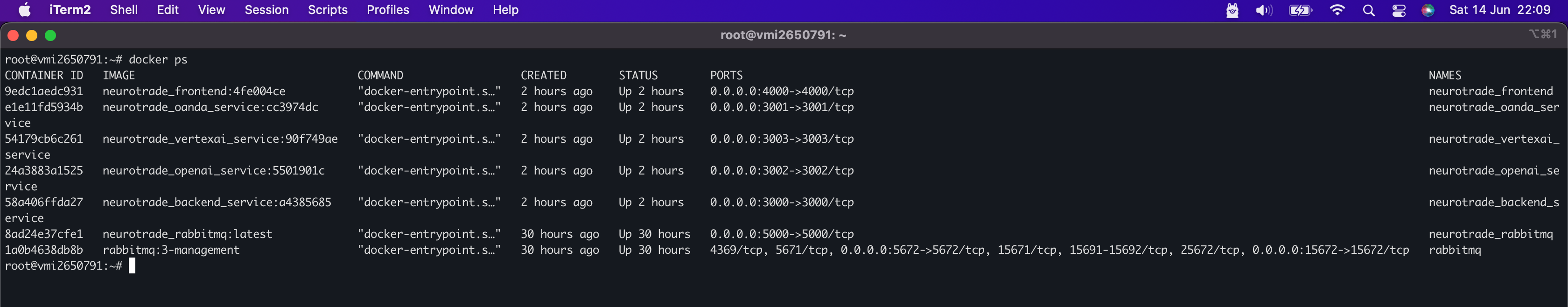Click port mapping 0.0.0.0:4000->4000/tcp
1568x307 pixels.
click(782, 91)
